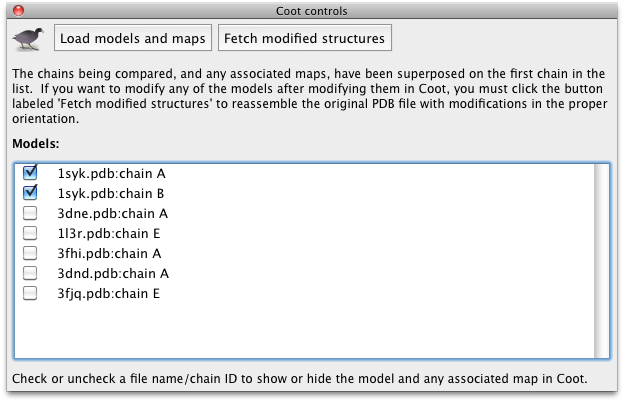Pick the 3dnd.pdb:chain A row label
Viewport: 624px width, 402px height.
click(x=112, y=273)
